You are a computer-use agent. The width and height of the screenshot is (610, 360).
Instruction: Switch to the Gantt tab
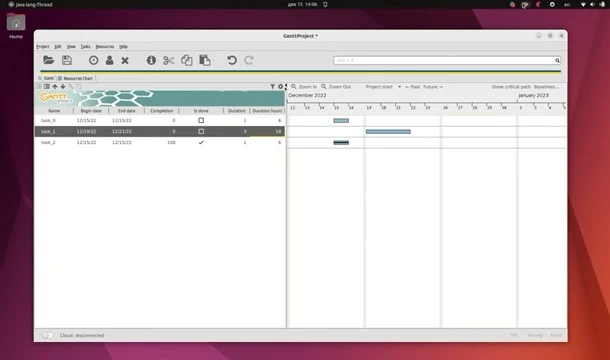(46, 78)
